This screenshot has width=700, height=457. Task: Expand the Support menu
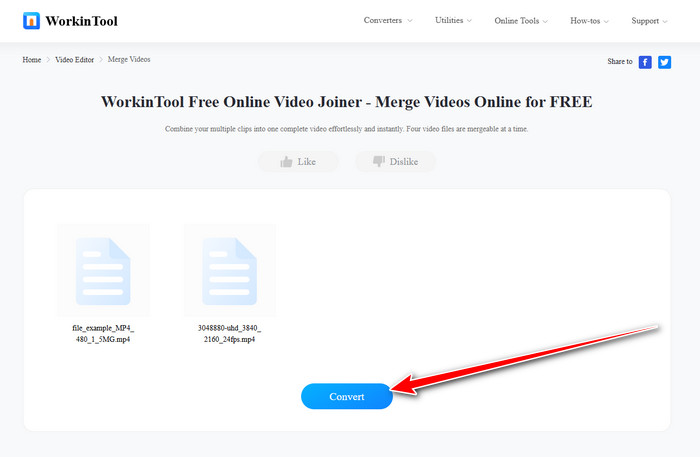(x=649, y=21)
